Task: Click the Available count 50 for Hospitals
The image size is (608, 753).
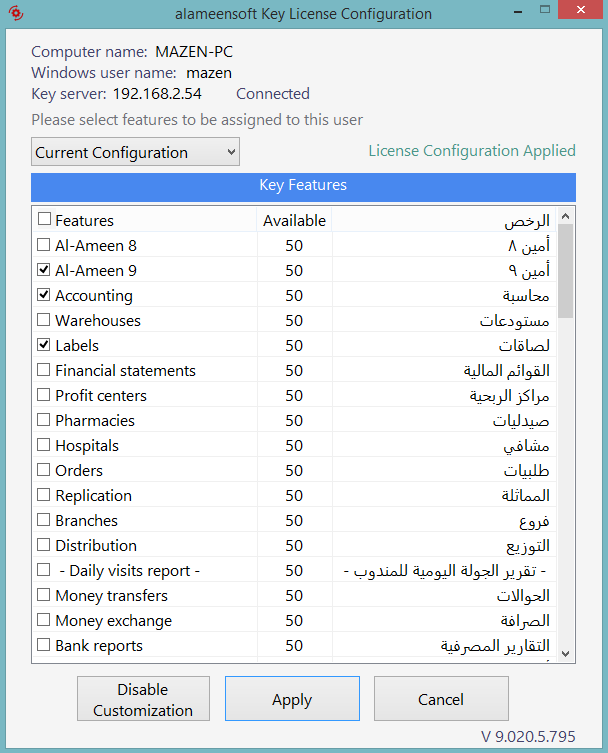Action: 294,445
